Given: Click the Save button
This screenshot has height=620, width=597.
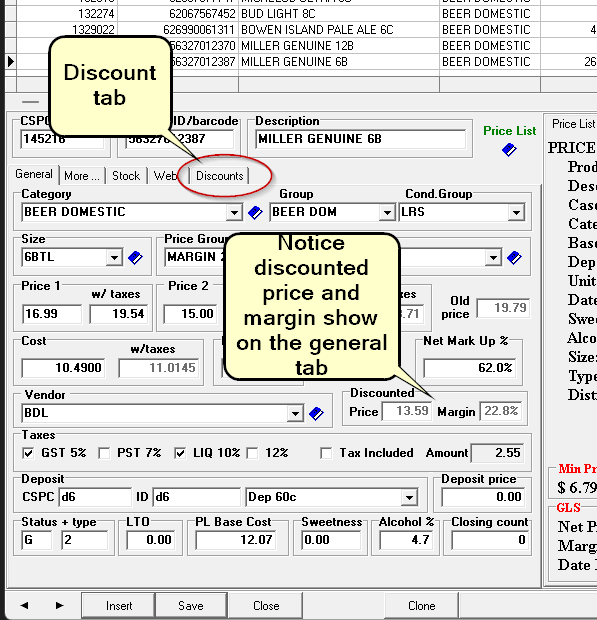Looking at the screenshot, I should click(191, 606).
